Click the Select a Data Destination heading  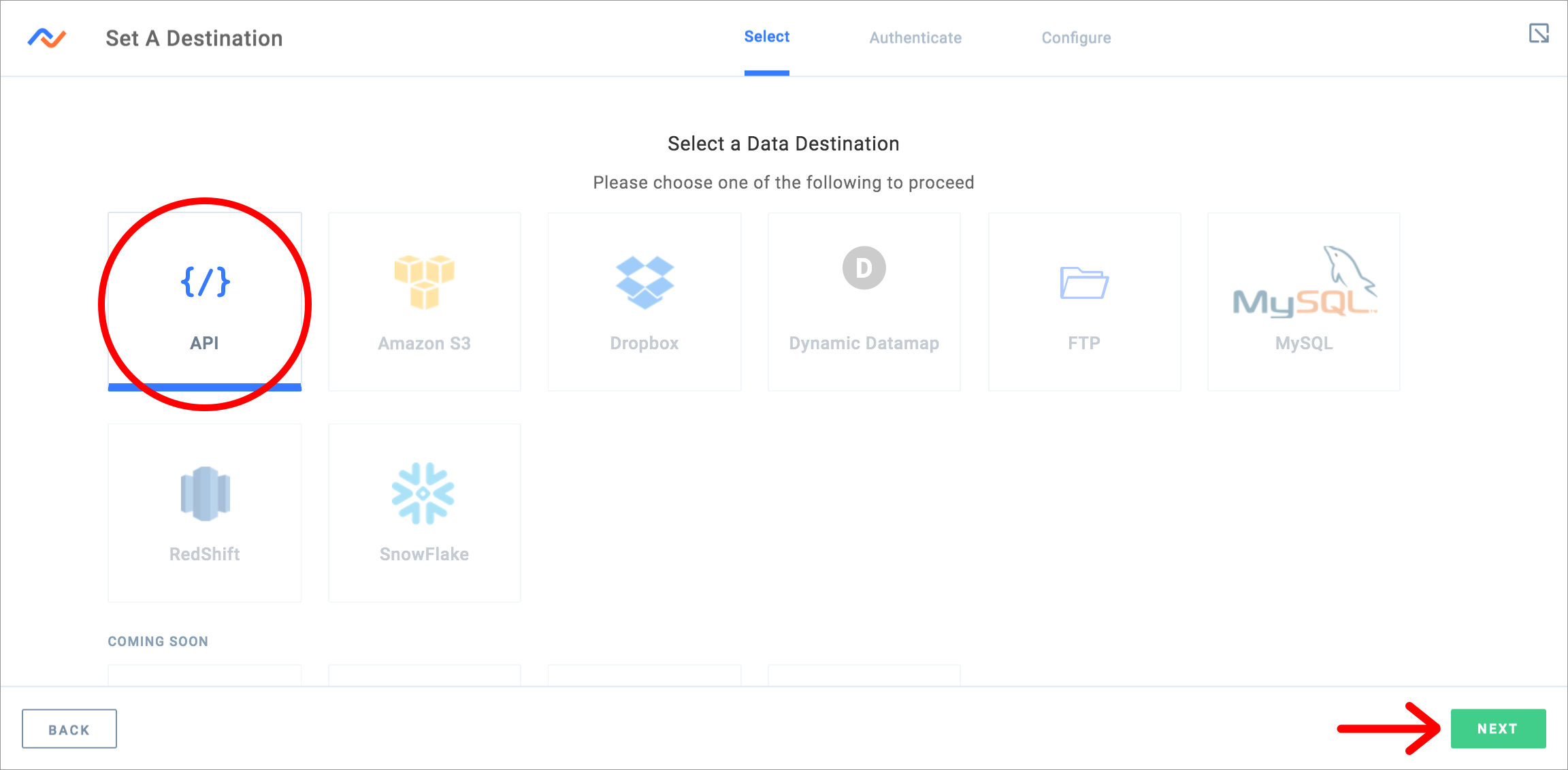pyautogui.click(x=783, y=144)
